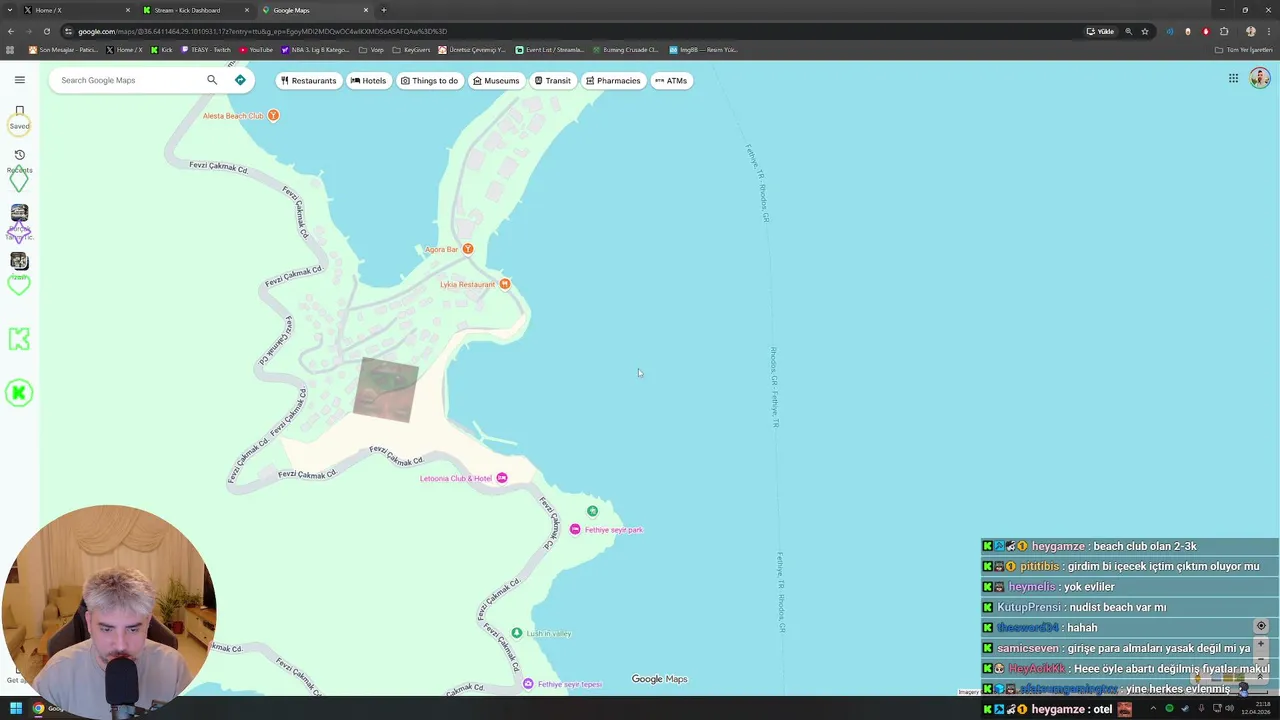Open Windows Start menu
This screenshot has height=720, width=1280.
click(15, 709)
